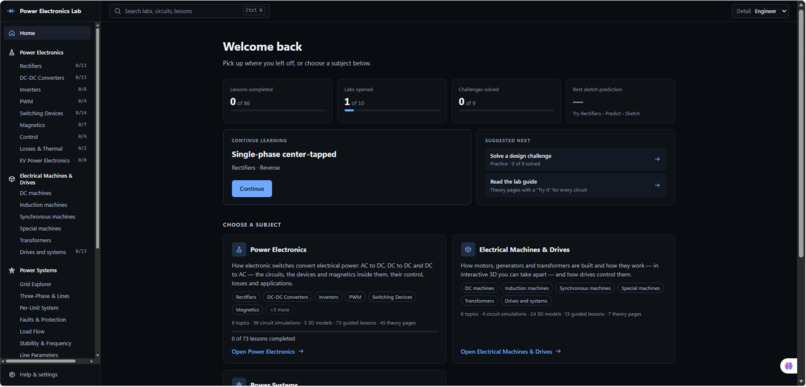Click the floating assistant icon at bottom right
The width and height of the screenshot is (806, 387).
[x=789, y=366]
